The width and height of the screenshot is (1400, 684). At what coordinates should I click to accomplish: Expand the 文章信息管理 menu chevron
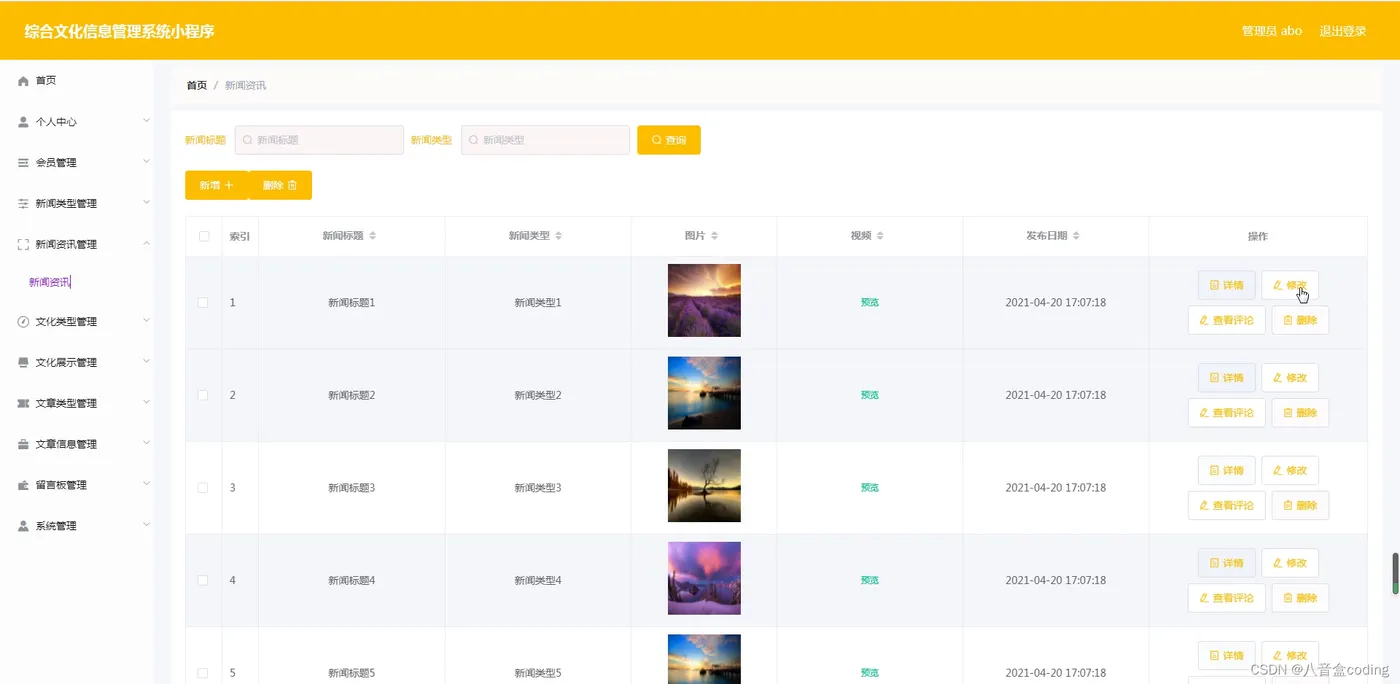tap(146, 444)
